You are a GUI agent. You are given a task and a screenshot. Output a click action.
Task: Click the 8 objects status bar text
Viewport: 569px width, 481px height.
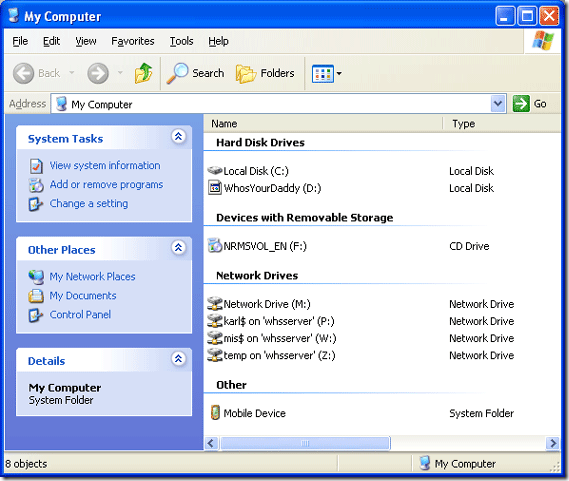(26, 464)
